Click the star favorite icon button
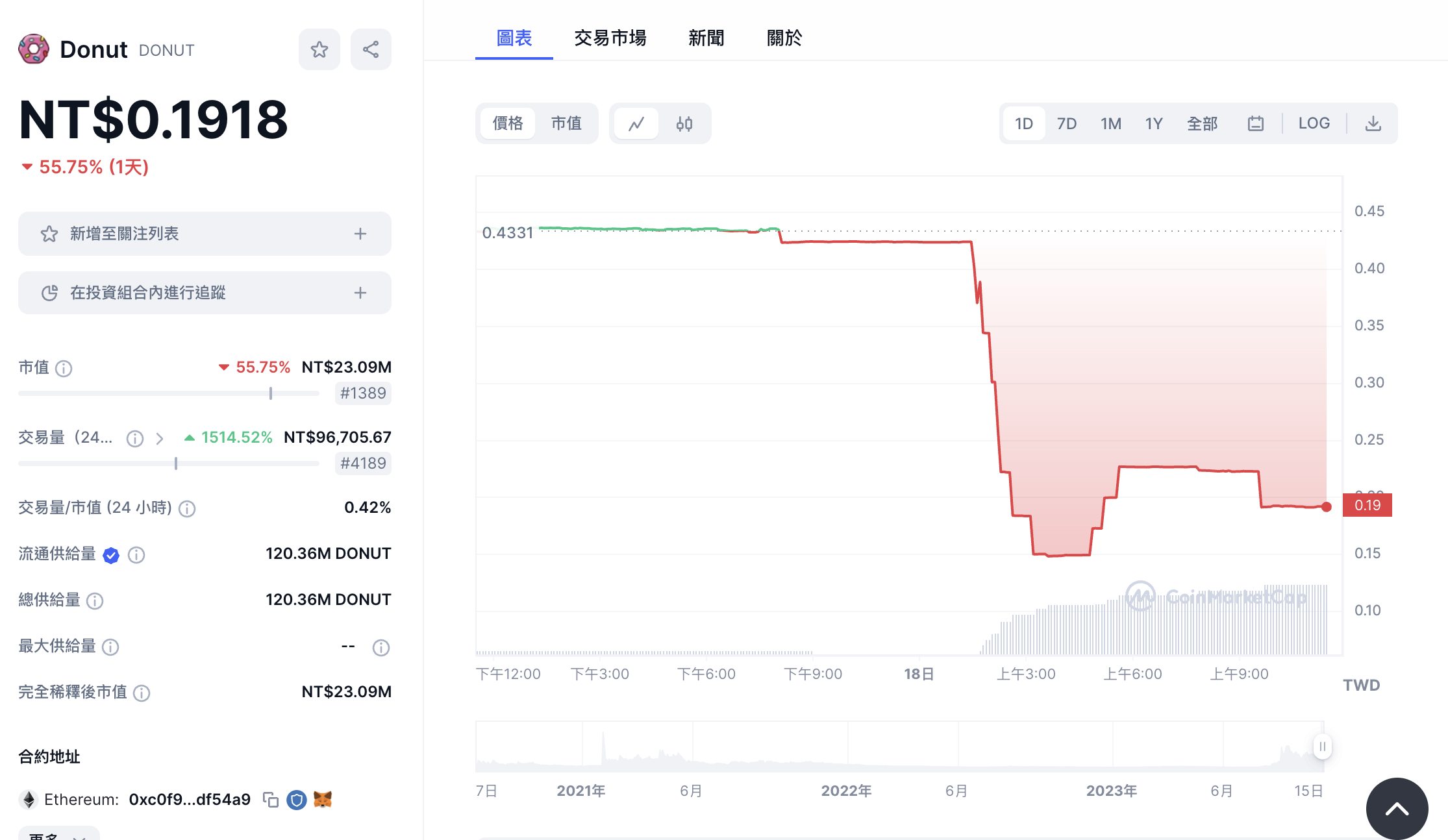This screenshot has height=840, width=1448. tap(319, 49)
